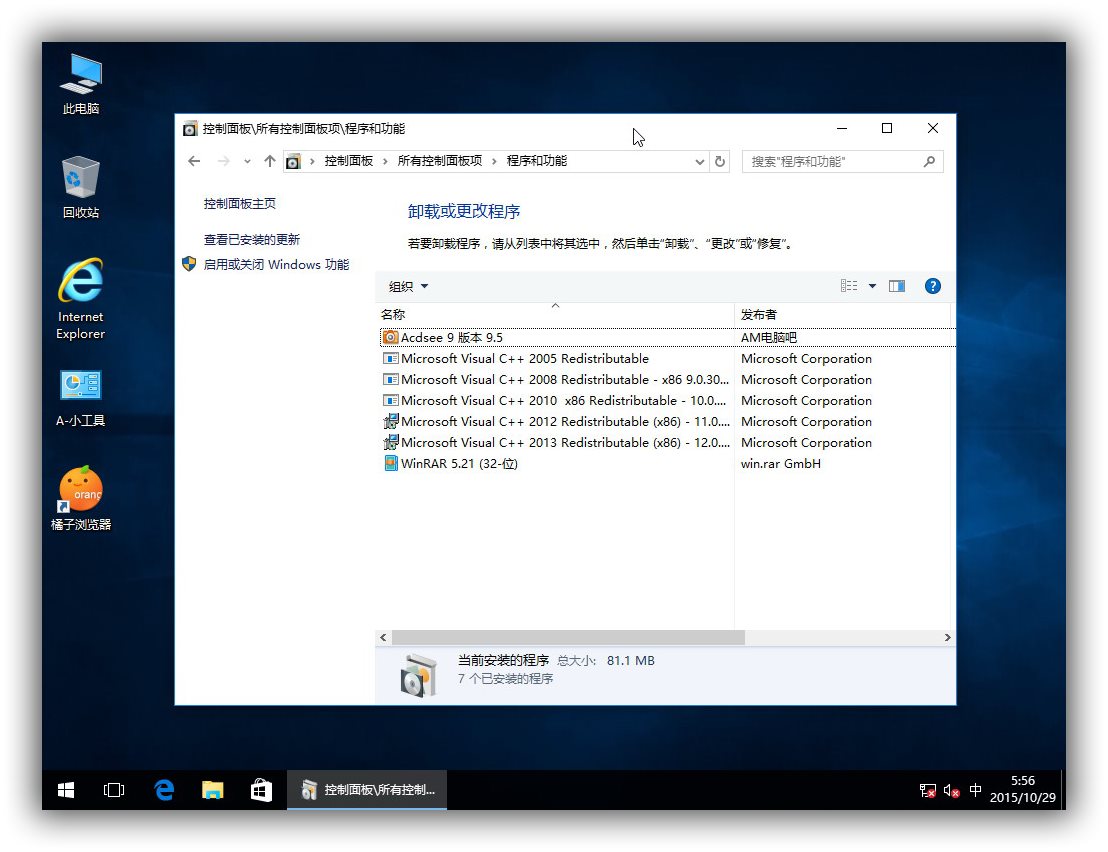Image resolution: width=1108 pixels, height=852 pixels.
Task: Expand chevron after 所有控制面板项 breadcrumb
Action: click(495, 161)
